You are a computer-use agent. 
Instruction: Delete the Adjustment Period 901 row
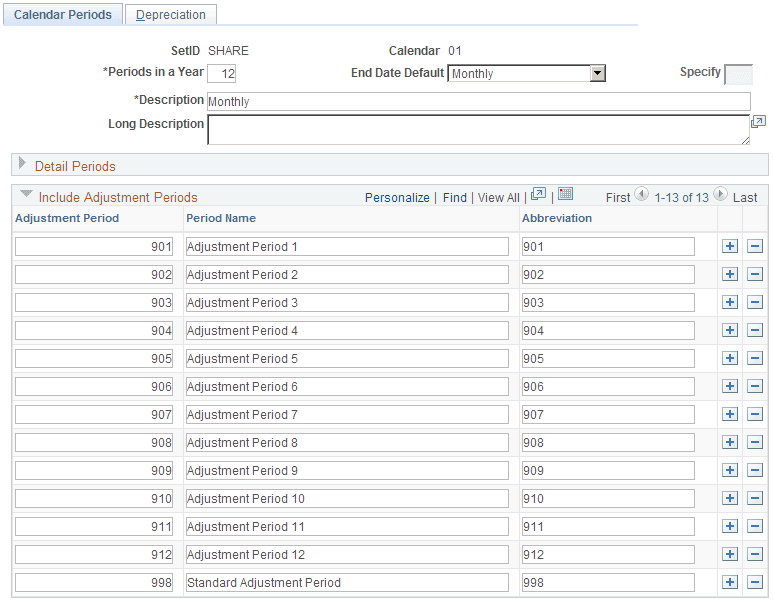[x=755, y=246]
